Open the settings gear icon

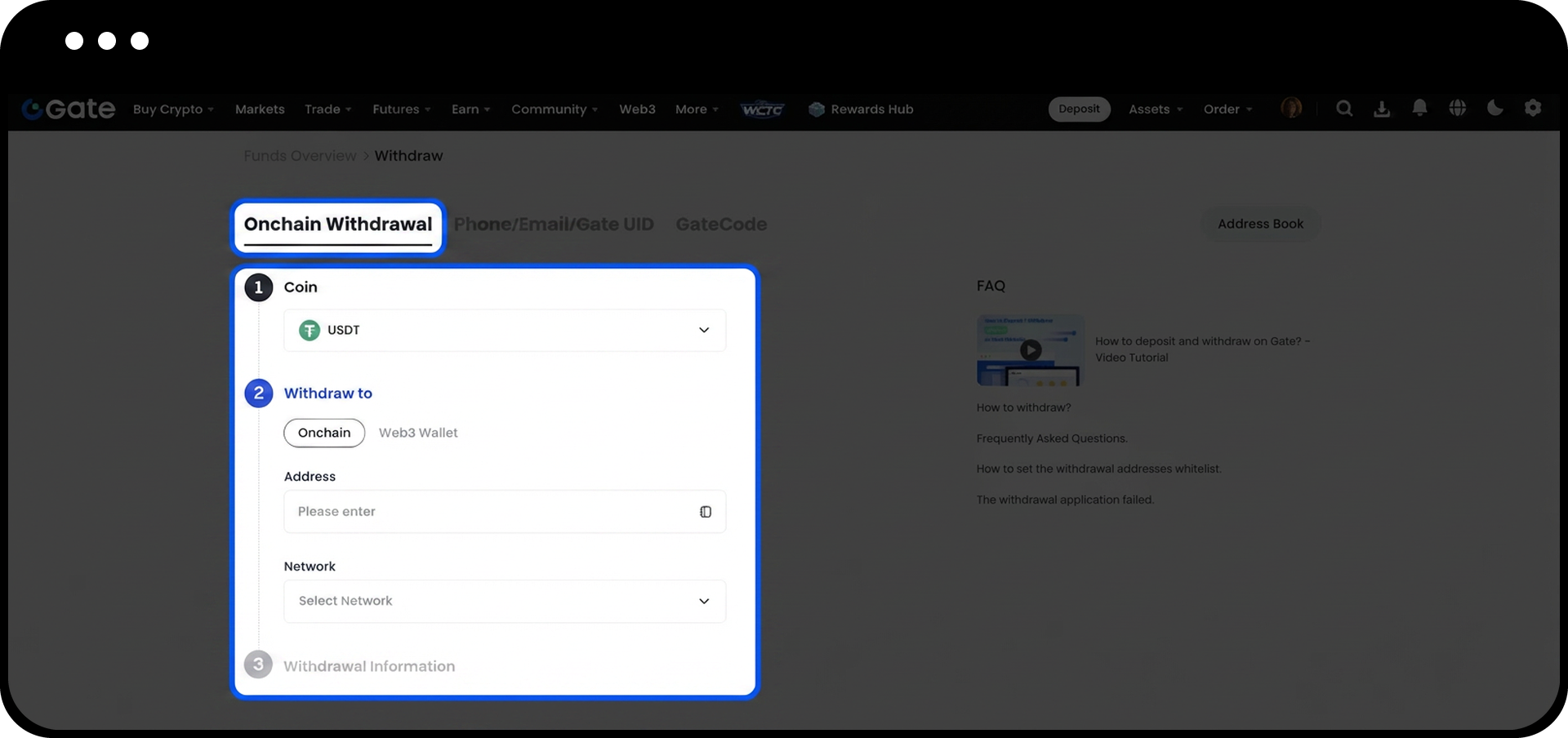[1533, 109]
